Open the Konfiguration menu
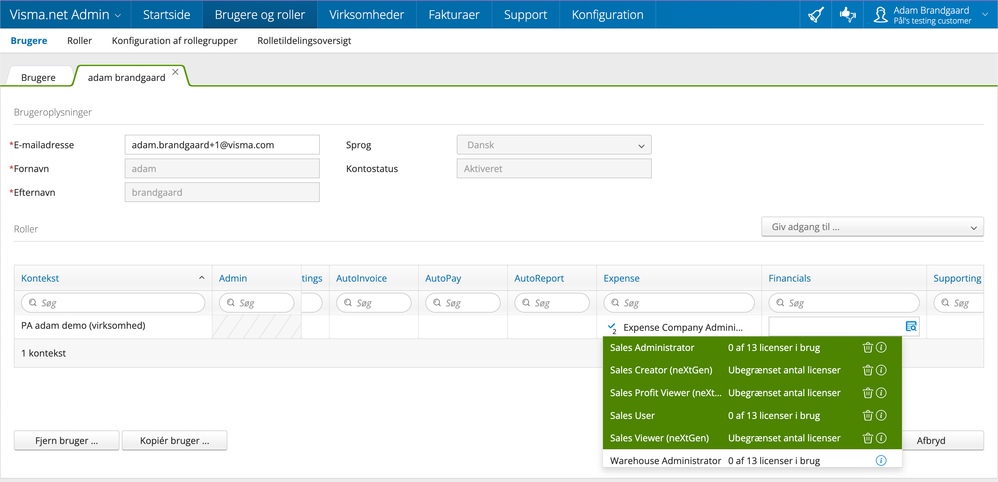This screenshot has height=482, width=998. coord(607,15)
